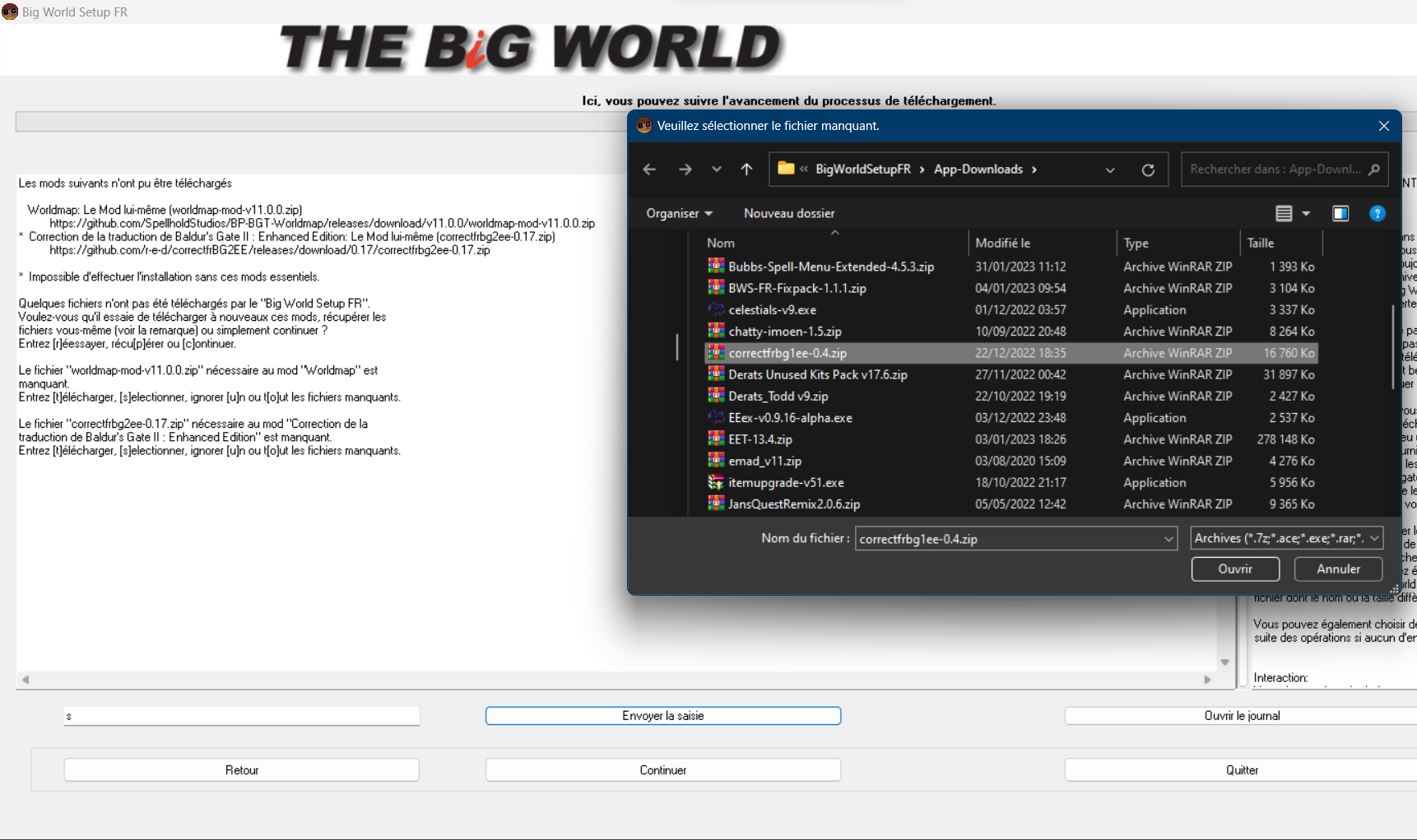Click the log pane down scroll arrow
1417x840 pixels.
click(1224, 662)
